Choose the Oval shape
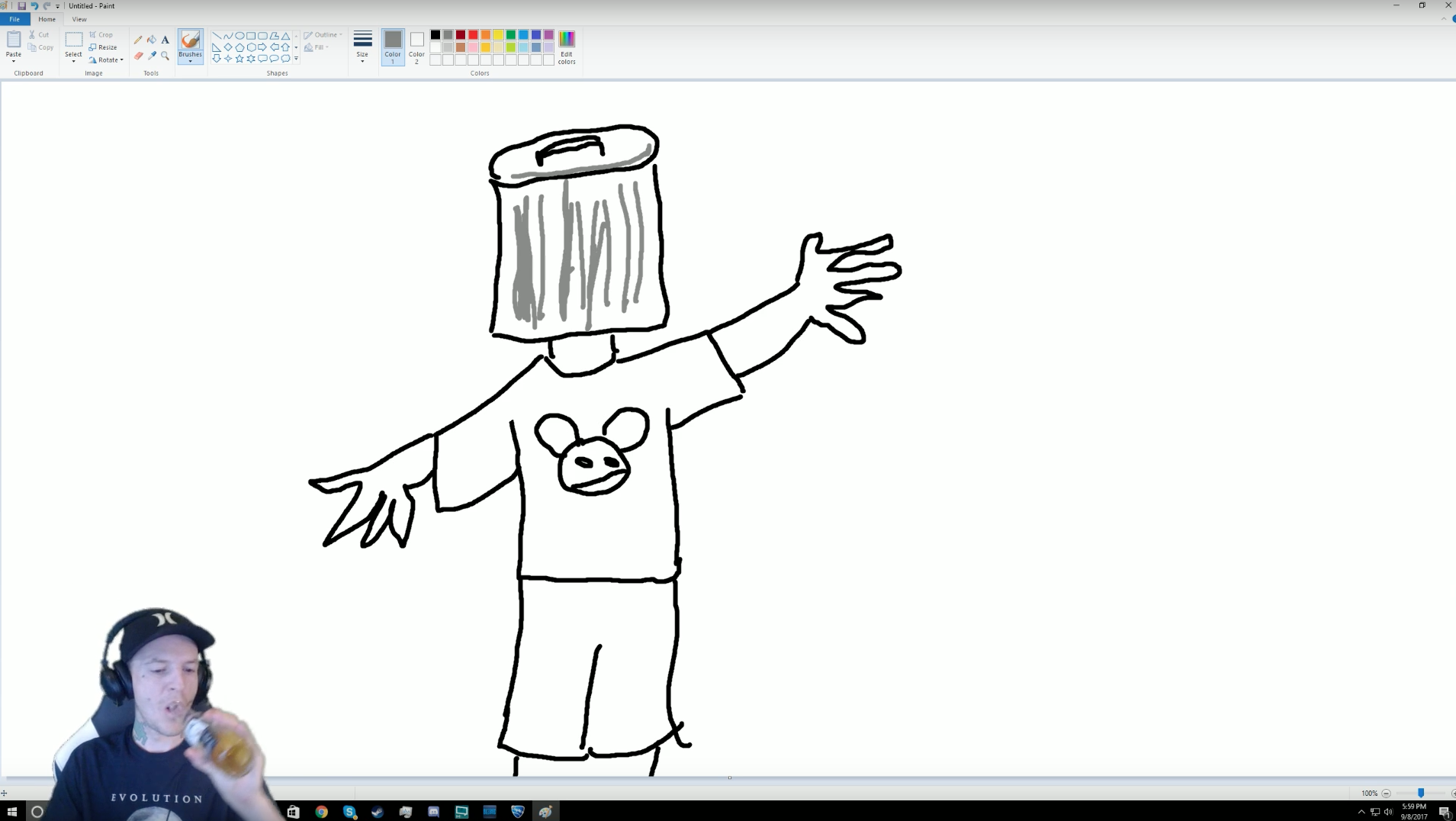This screenshot has width=1456, height=821. (x=239, y=35)
